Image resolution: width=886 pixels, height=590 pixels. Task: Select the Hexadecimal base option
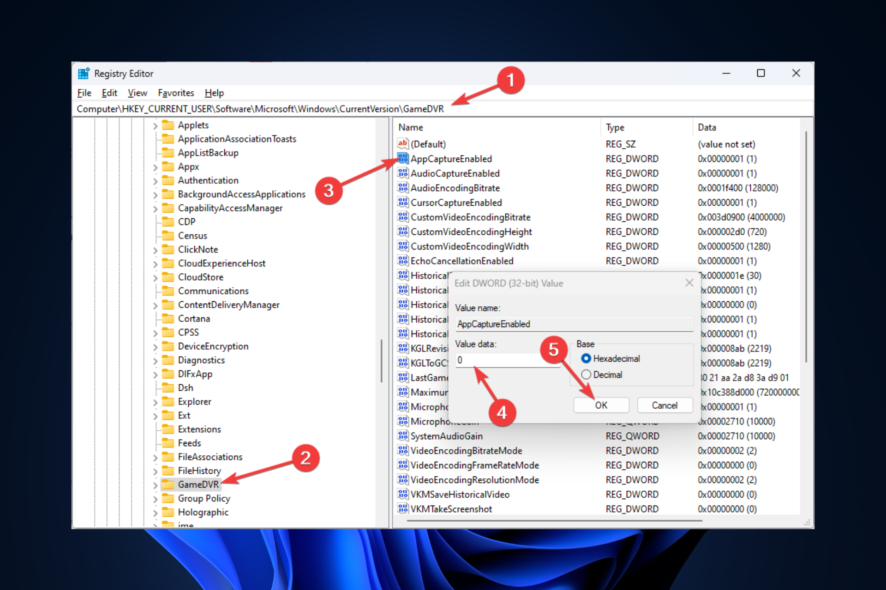[x=586, y=358]
